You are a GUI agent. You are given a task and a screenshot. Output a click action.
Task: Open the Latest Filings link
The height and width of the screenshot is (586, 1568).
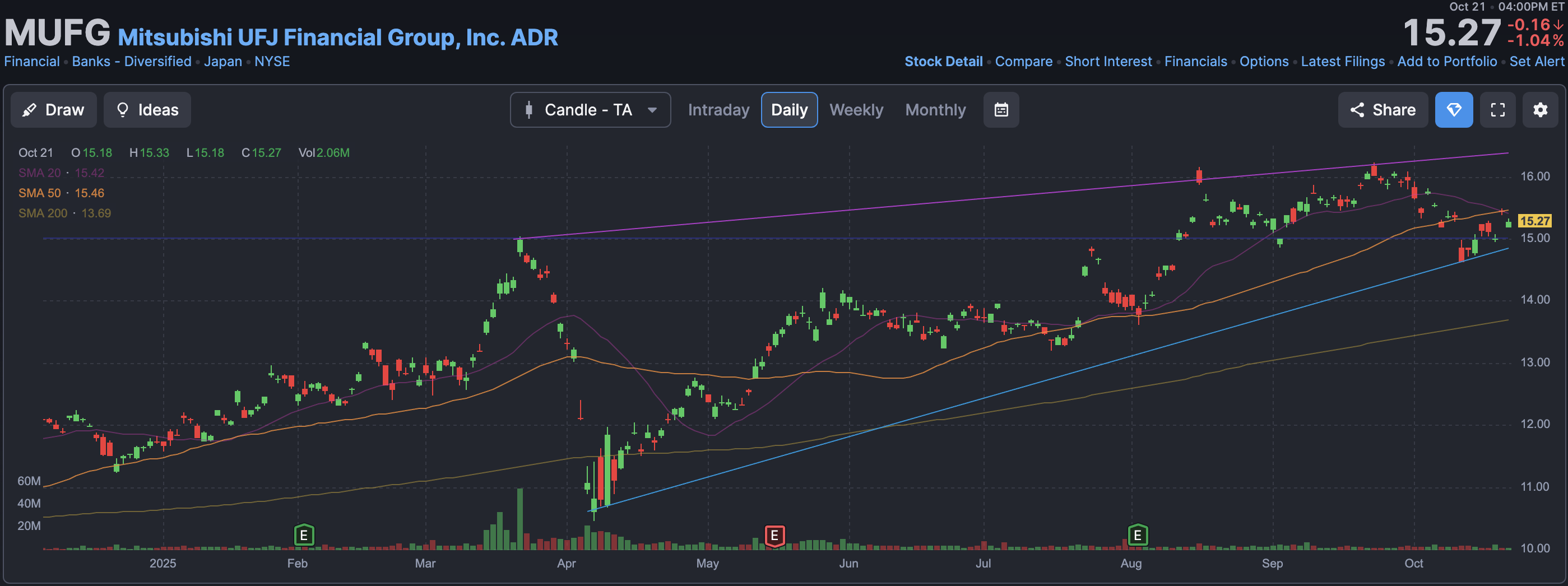[x=1343, y=62]
